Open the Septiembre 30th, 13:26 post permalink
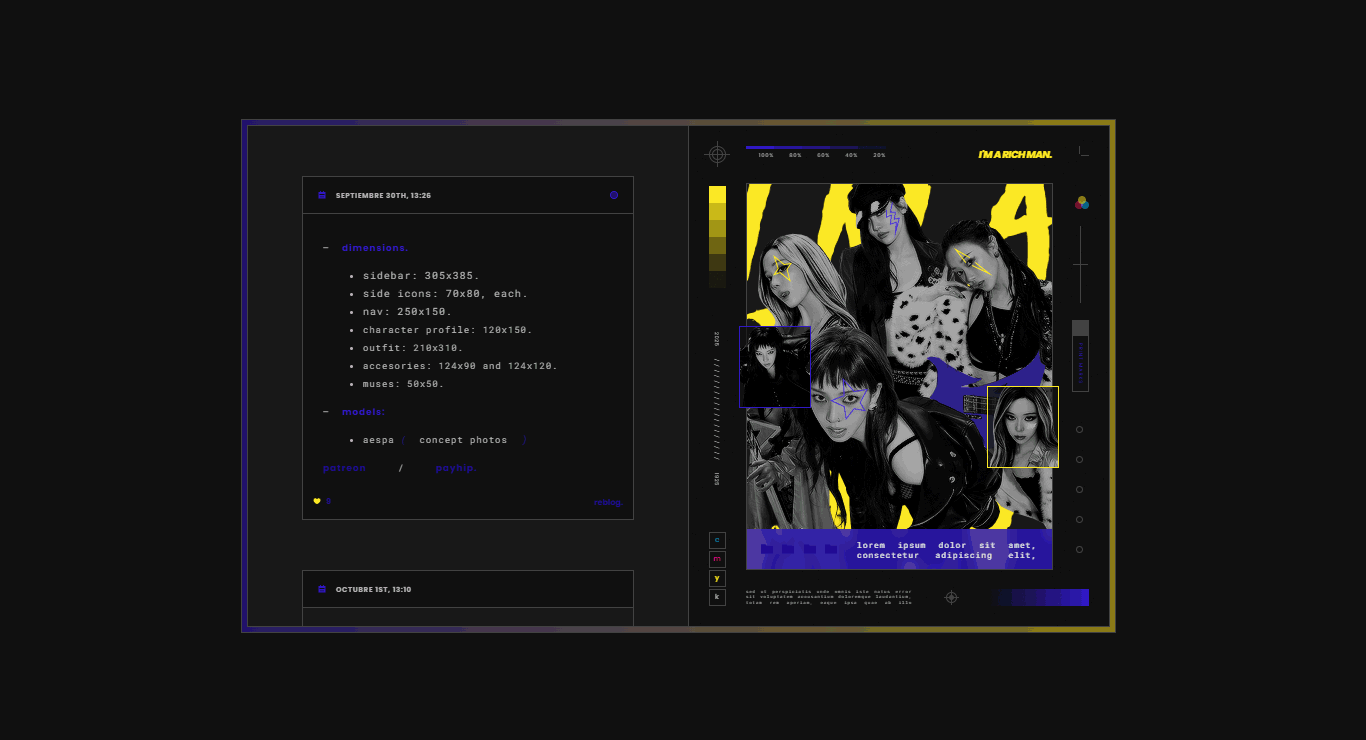 tap(383, 196)
